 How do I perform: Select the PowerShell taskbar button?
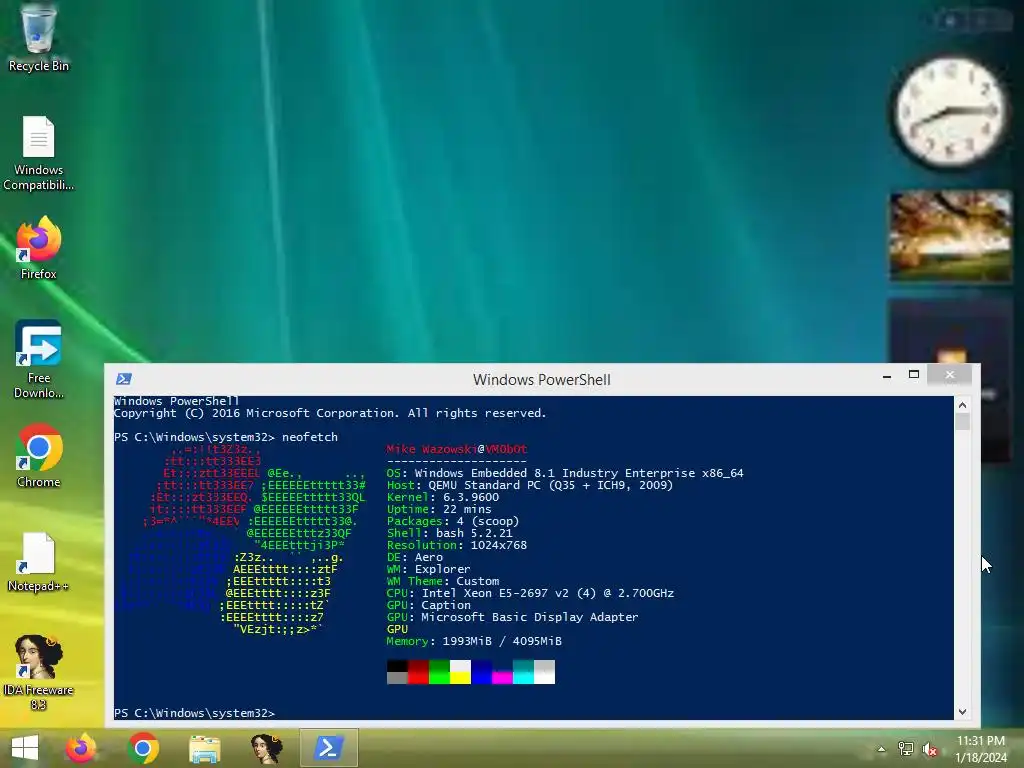click(x=328, y=748)
